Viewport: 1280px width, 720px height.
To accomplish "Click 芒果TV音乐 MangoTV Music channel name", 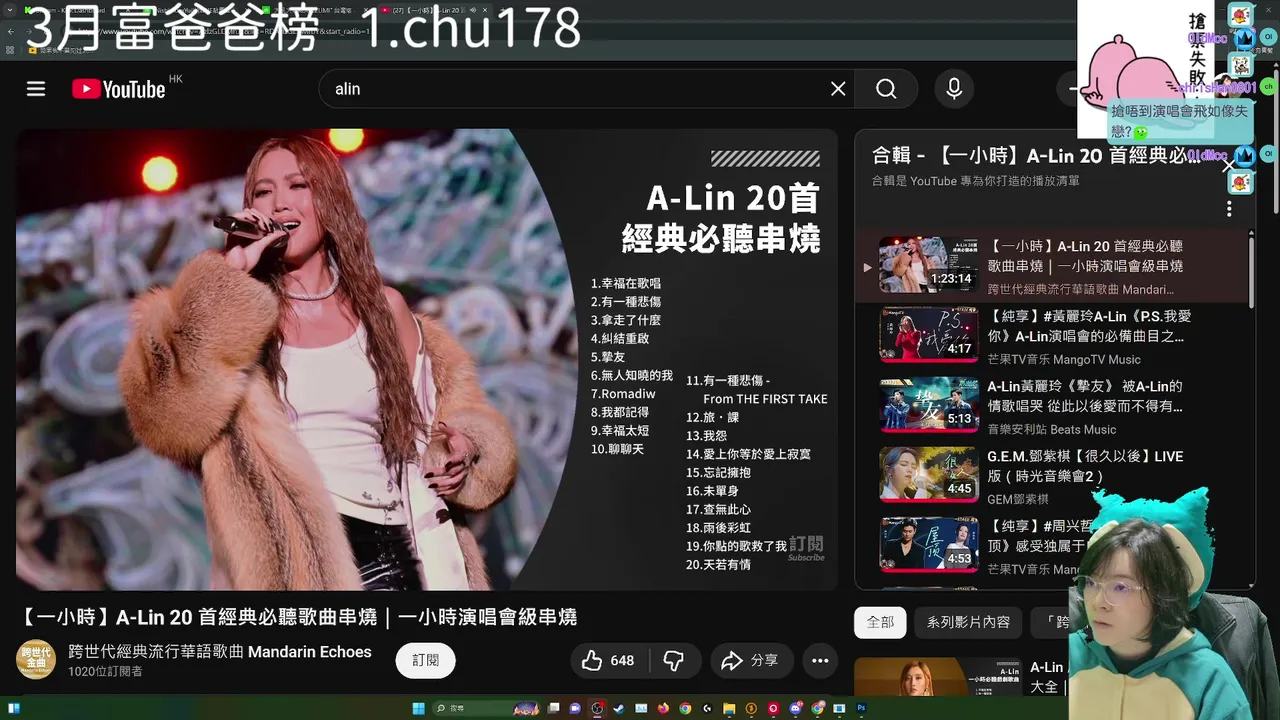I will pos(1064,360).
